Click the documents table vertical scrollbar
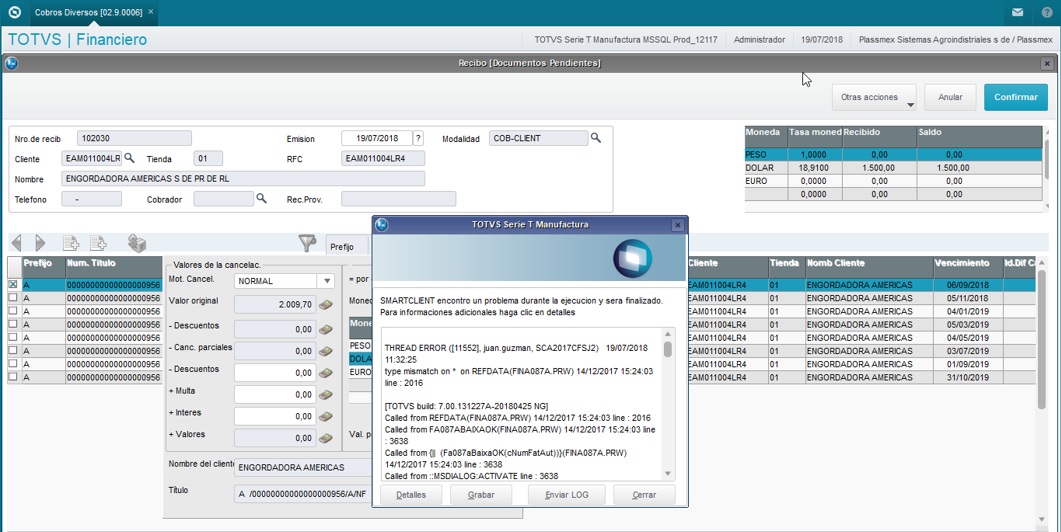 coord(1041,342)
